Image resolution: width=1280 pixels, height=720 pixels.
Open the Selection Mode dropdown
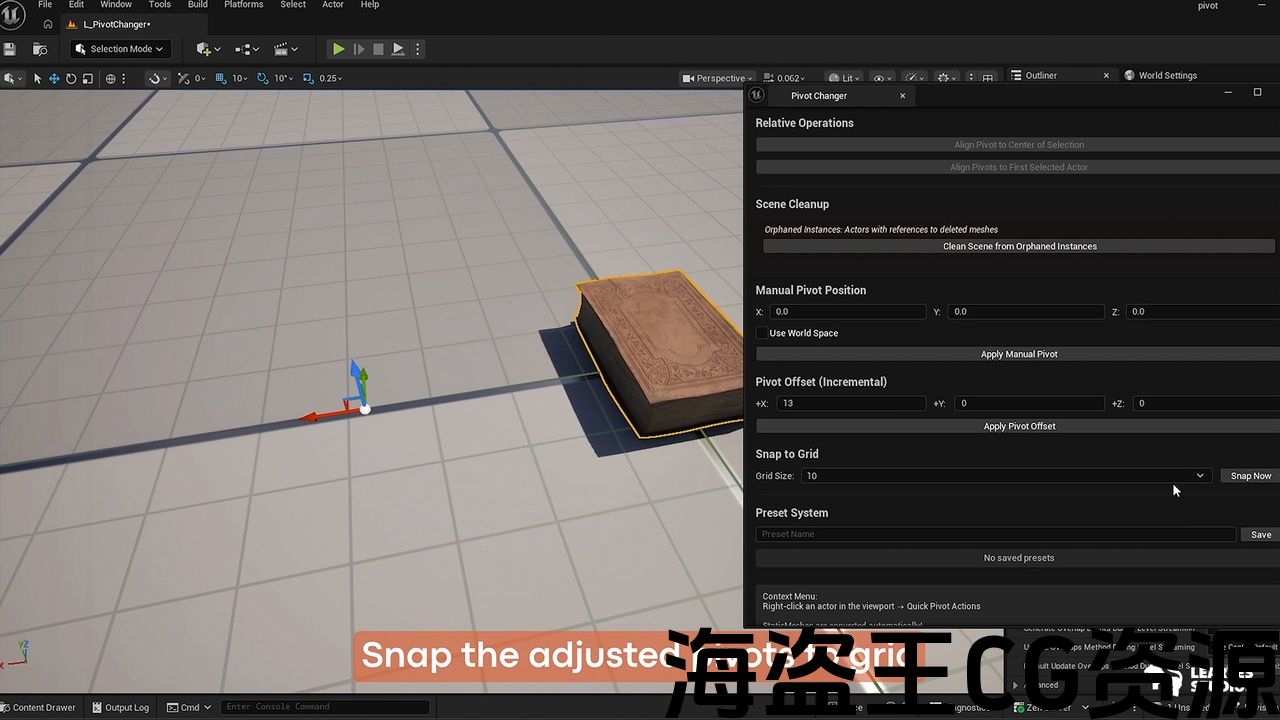[120, 49]
